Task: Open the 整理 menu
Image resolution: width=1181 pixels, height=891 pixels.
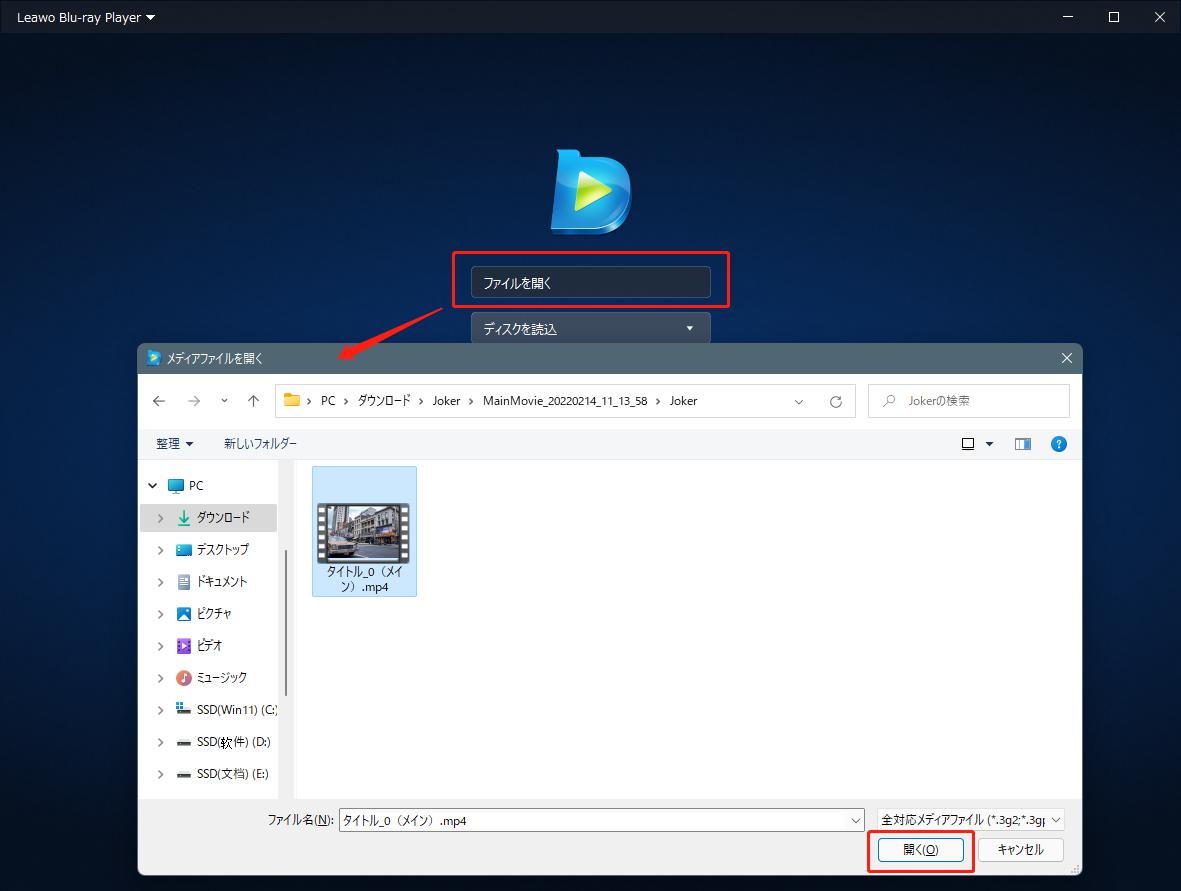Action: tap(174, 444)
